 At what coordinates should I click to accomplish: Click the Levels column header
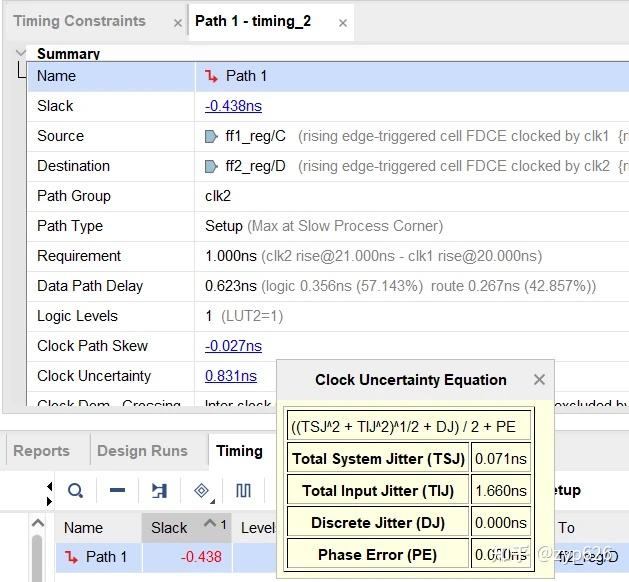(256, 527)
